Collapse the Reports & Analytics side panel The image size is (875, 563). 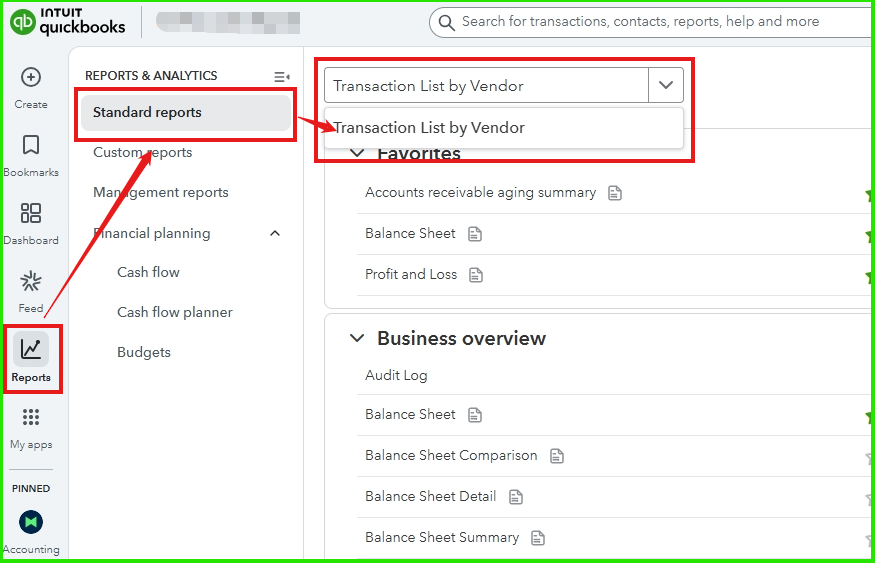(x=282, y=76)
